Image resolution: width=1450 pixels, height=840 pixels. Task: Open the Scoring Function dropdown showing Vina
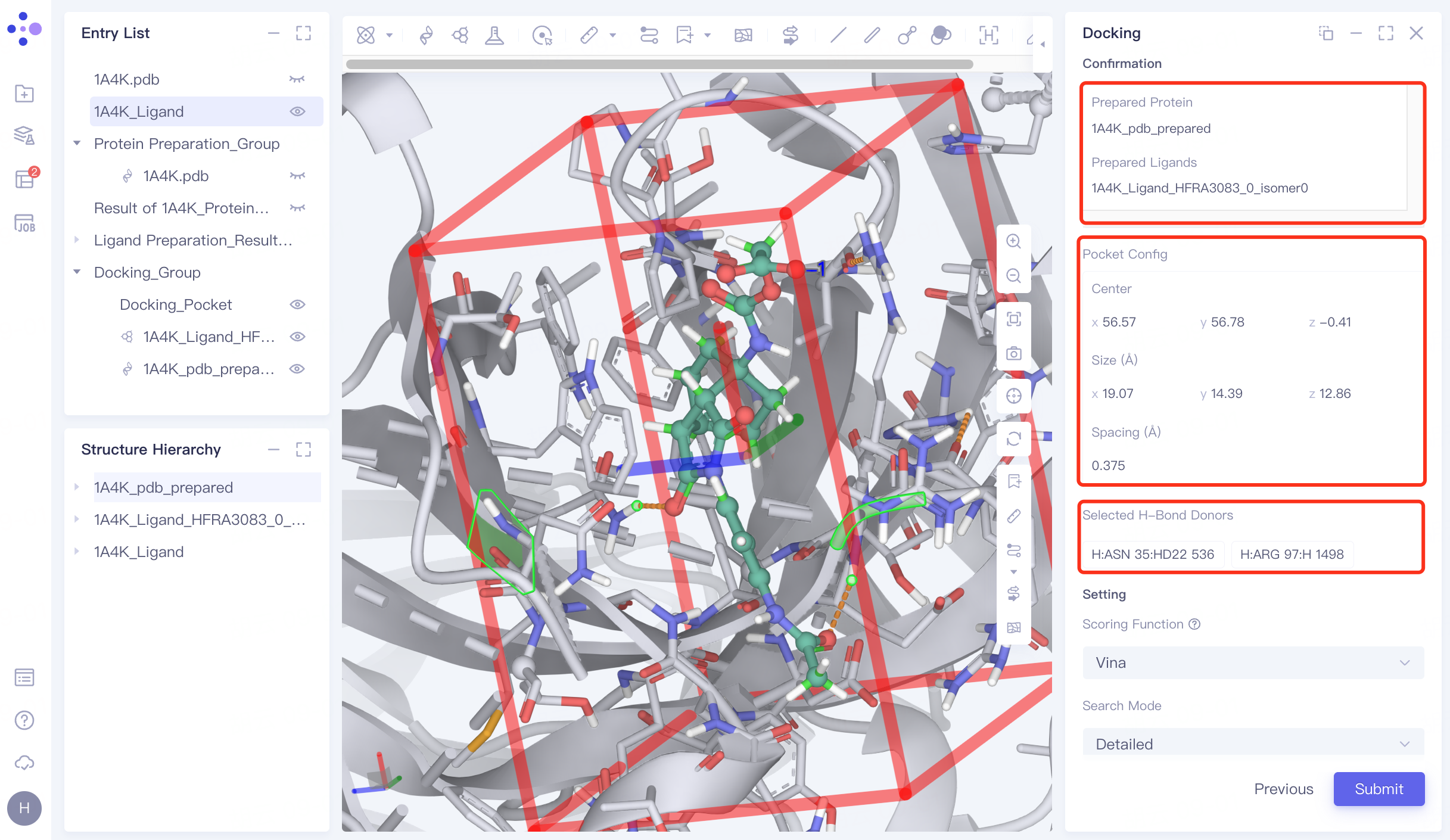click(x=1251, y=662)
